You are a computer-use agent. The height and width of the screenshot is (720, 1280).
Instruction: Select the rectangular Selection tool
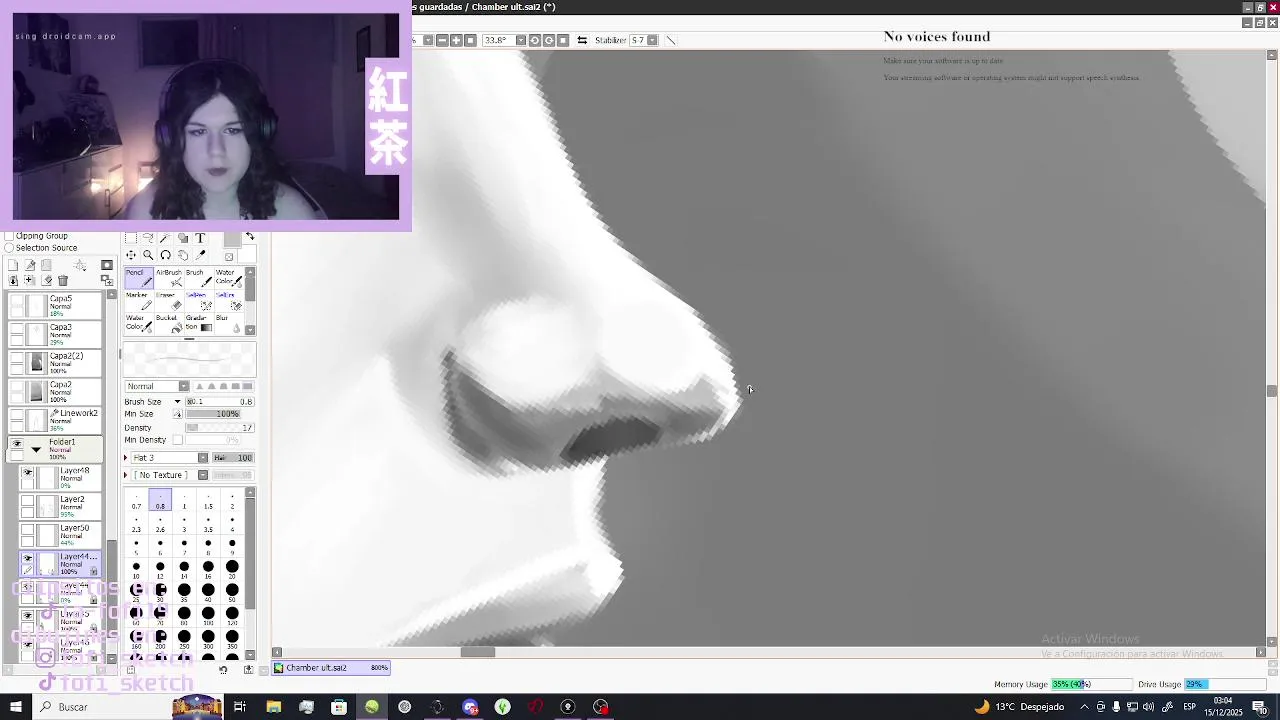pos(131,238)
